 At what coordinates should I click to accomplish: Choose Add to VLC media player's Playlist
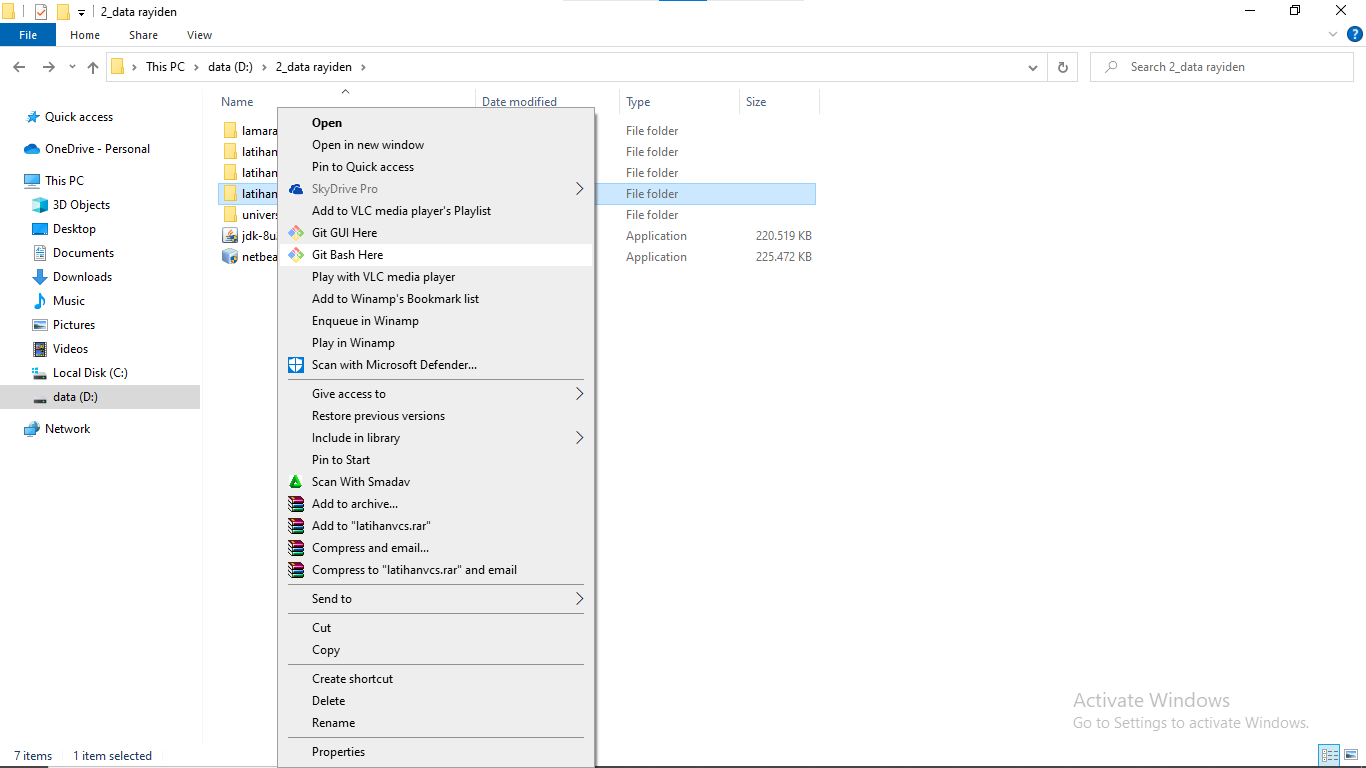click(x=401, y=211)
